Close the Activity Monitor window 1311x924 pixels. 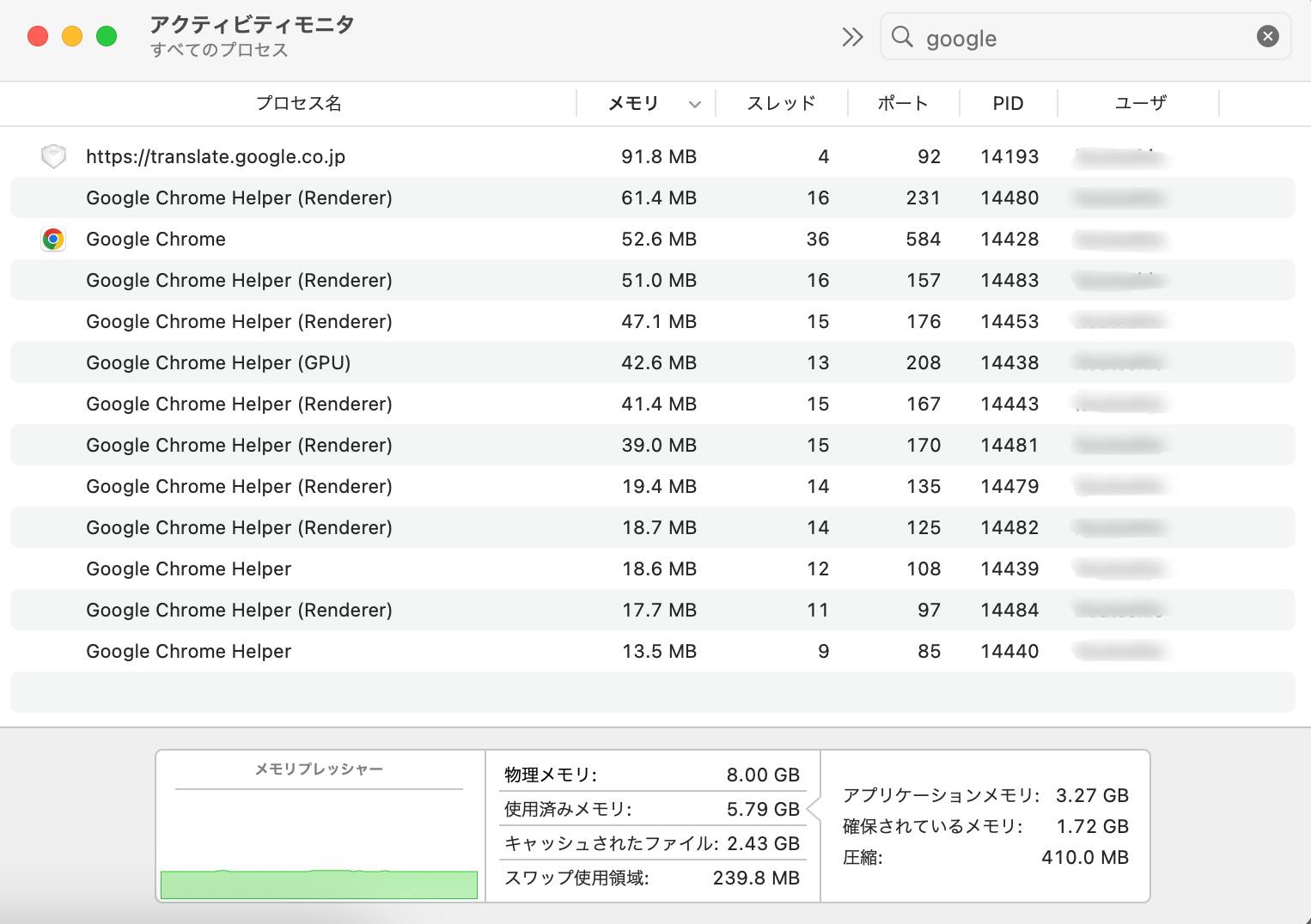(x=38, y=36)
